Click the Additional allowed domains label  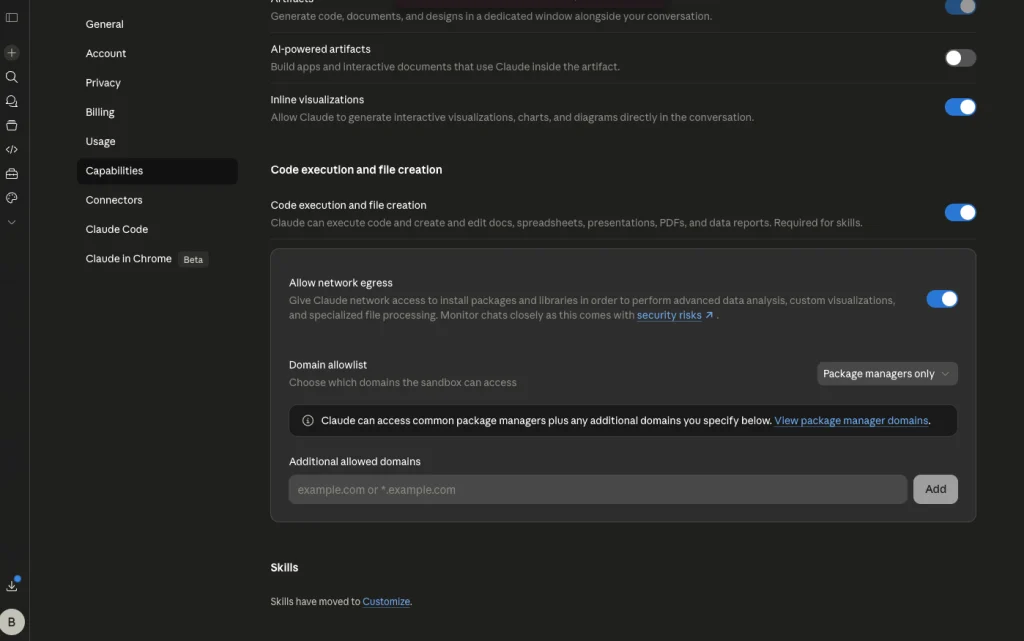[x=355, y=461]
